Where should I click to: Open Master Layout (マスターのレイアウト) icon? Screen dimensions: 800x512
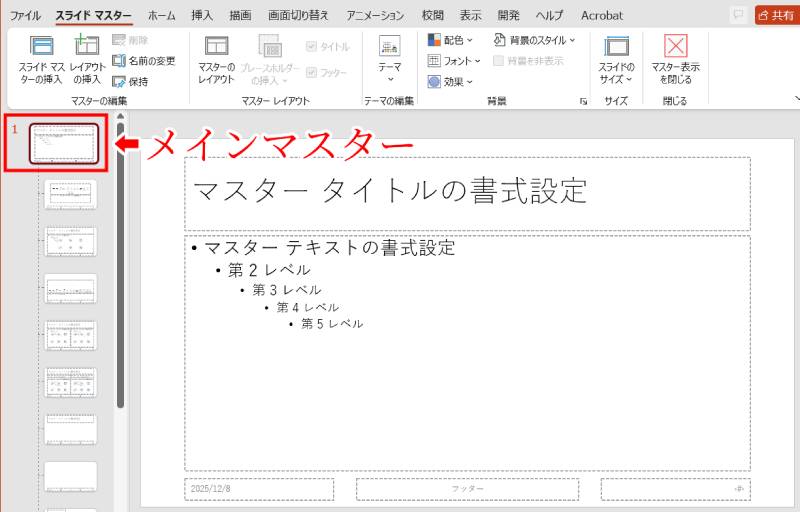point(216,45)
